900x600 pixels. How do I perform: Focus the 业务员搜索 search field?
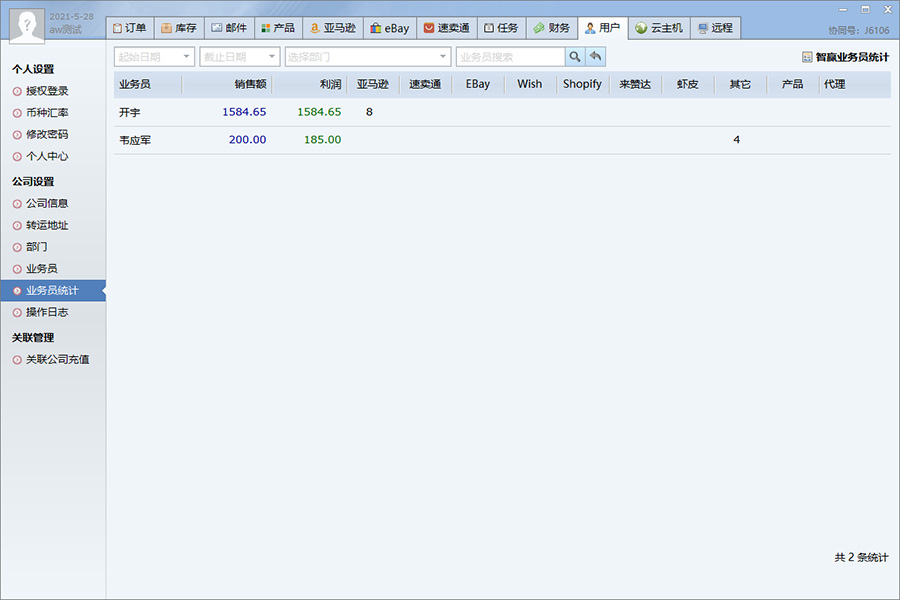click(511, 57)
